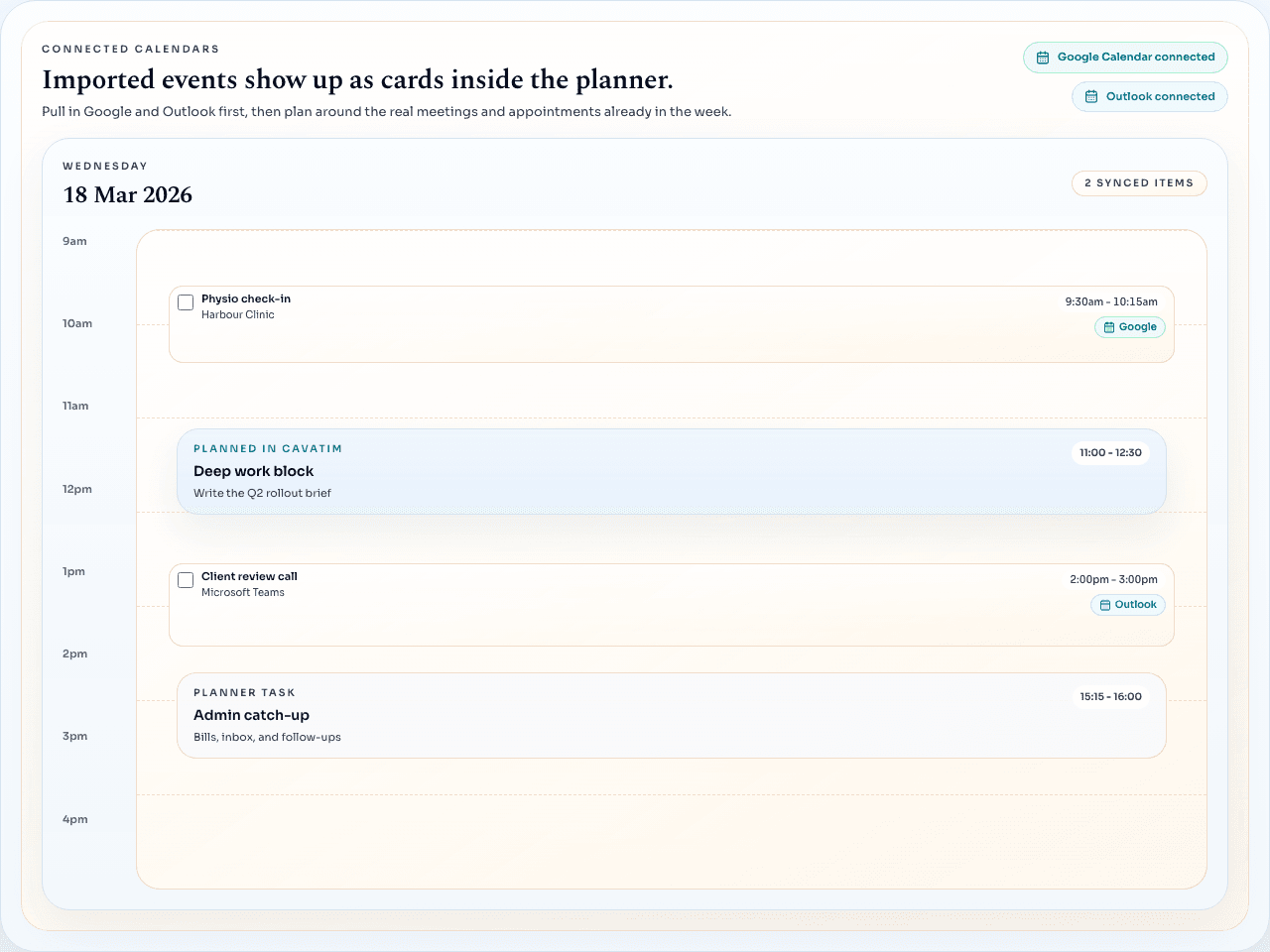Click calendar icon on Google event tag
Viewport: 1270px width, 952px height.
pyautogui.click(x=1109, y=327)
